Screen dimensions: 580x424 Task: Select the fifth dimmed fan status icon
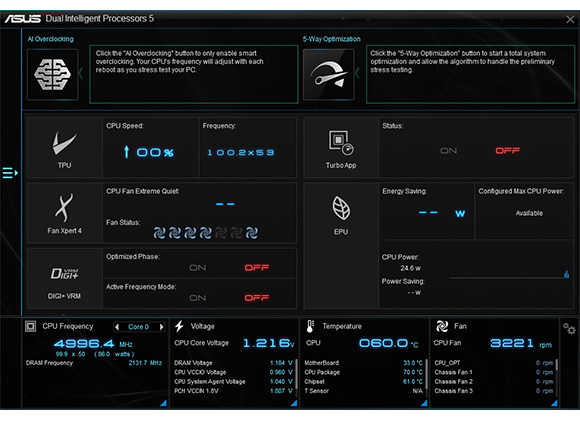(x=221, y=233)
